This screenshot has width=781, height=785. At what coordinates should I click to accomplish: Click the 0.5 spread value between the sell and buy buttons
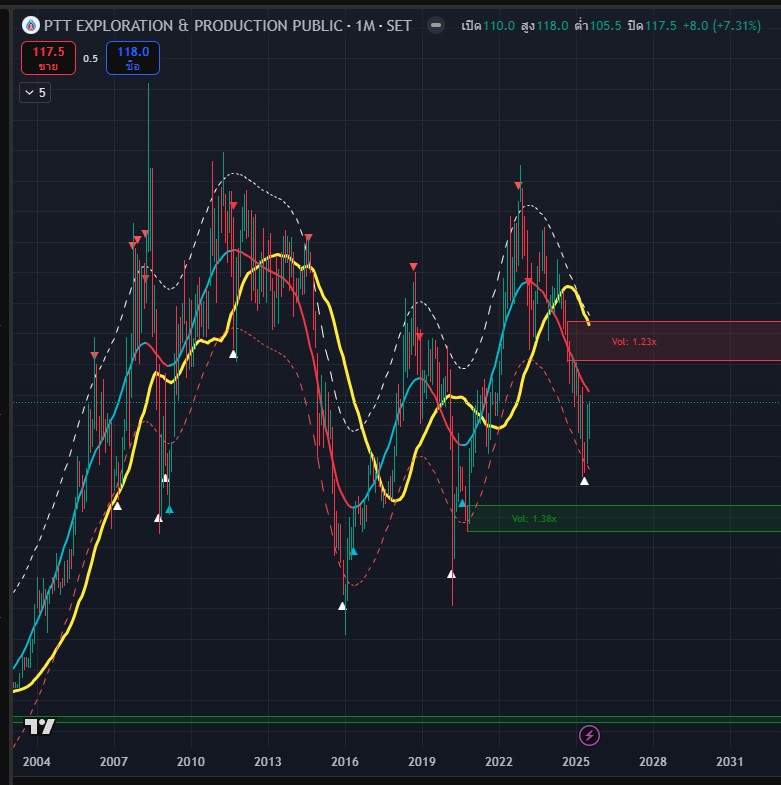pos(91,59)
